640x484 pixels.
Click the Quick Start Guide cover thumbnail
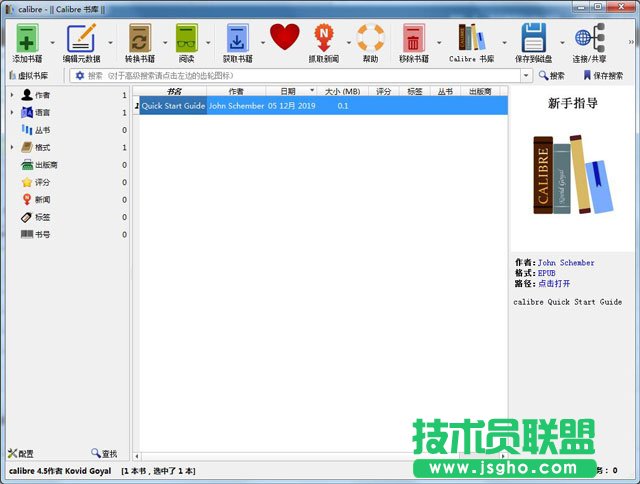tap(573, 176)
